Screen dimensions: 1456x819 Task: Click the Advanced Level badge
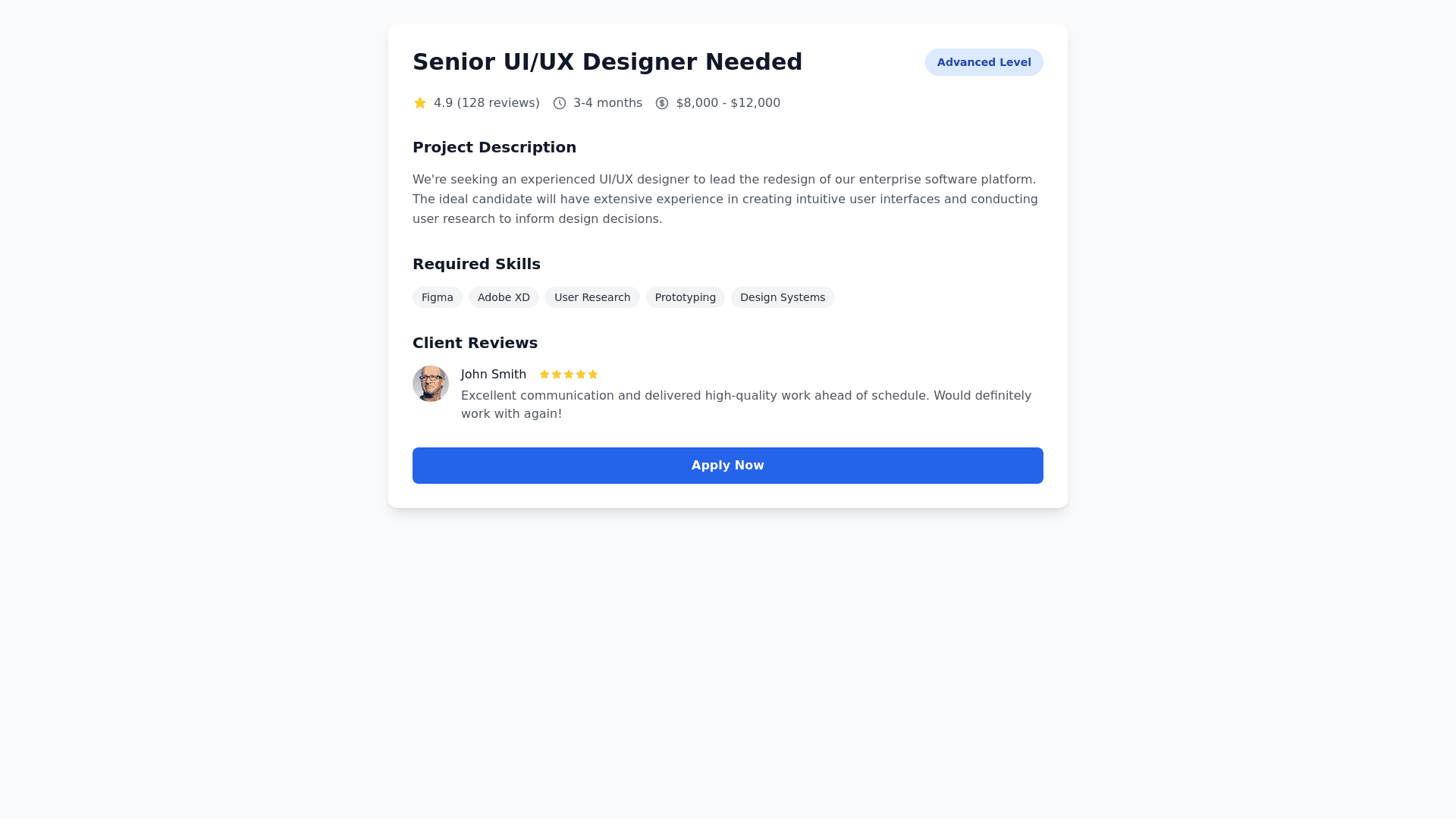[x=984, y=62]
